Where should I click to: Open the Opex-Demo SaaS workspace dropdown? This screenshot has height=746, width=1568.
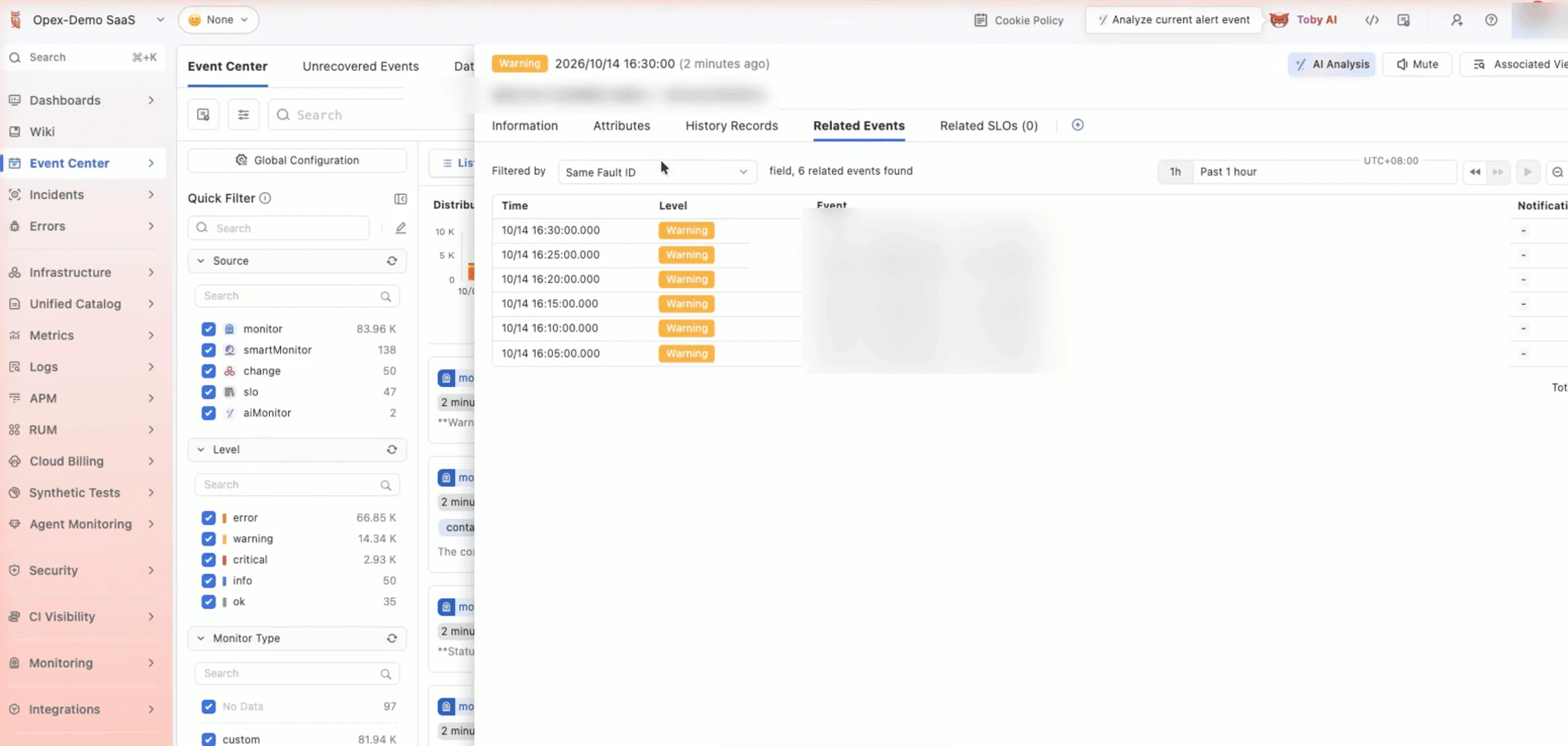(x=89, y=20)
